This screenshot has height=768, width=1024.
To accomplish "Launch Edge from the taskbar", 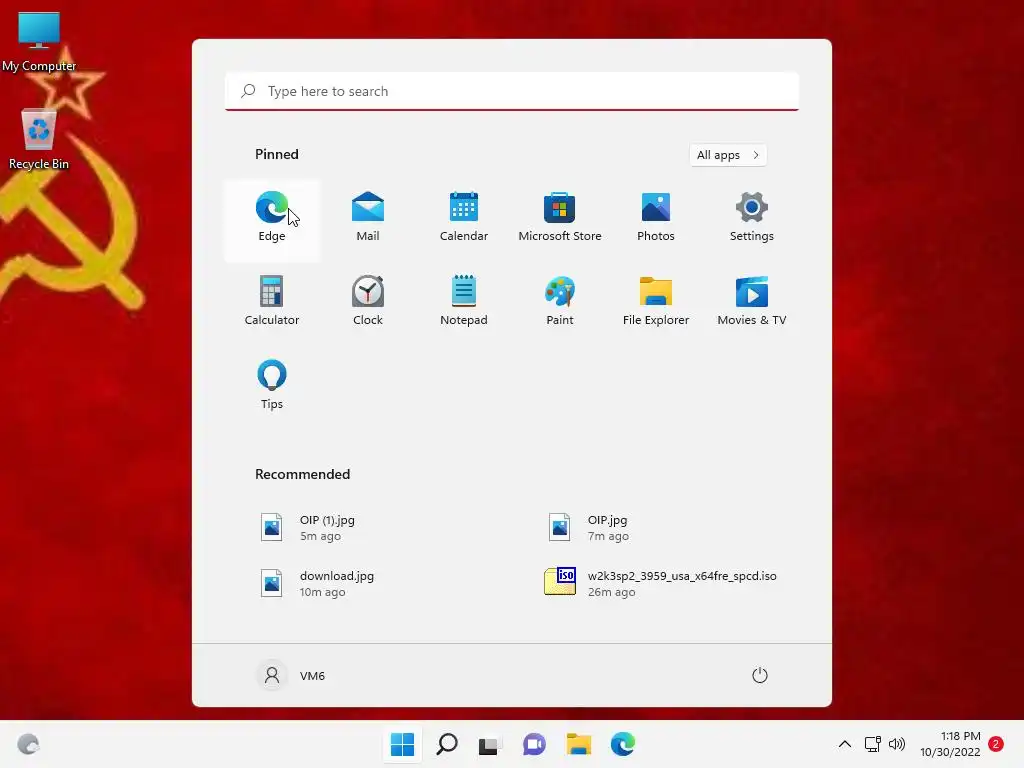I will (x=622, y=744).
